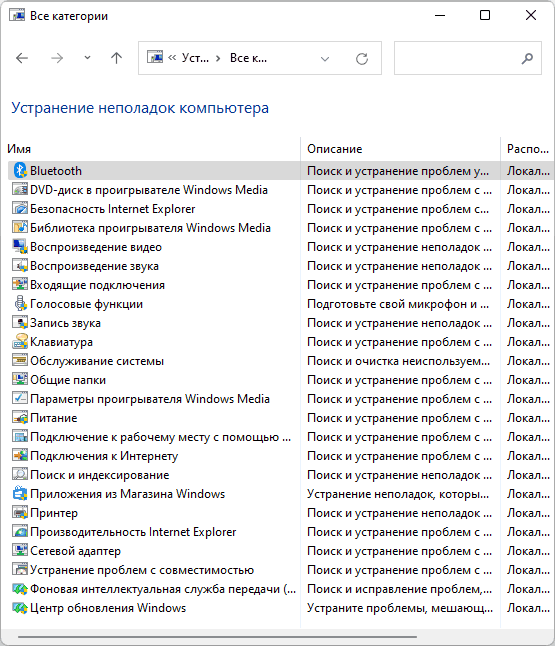
Task: Open the recent locations chevron
Action: pyautogui.click(x=87, y=58)
